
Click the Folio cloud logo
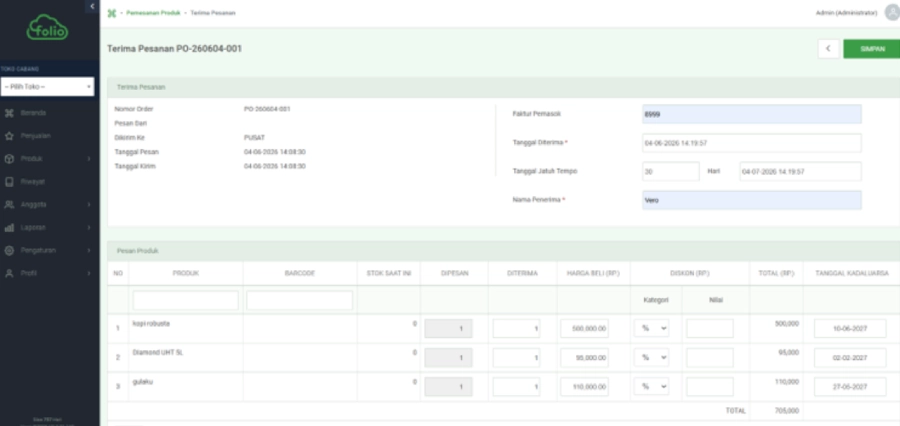(x=47, y=28)
